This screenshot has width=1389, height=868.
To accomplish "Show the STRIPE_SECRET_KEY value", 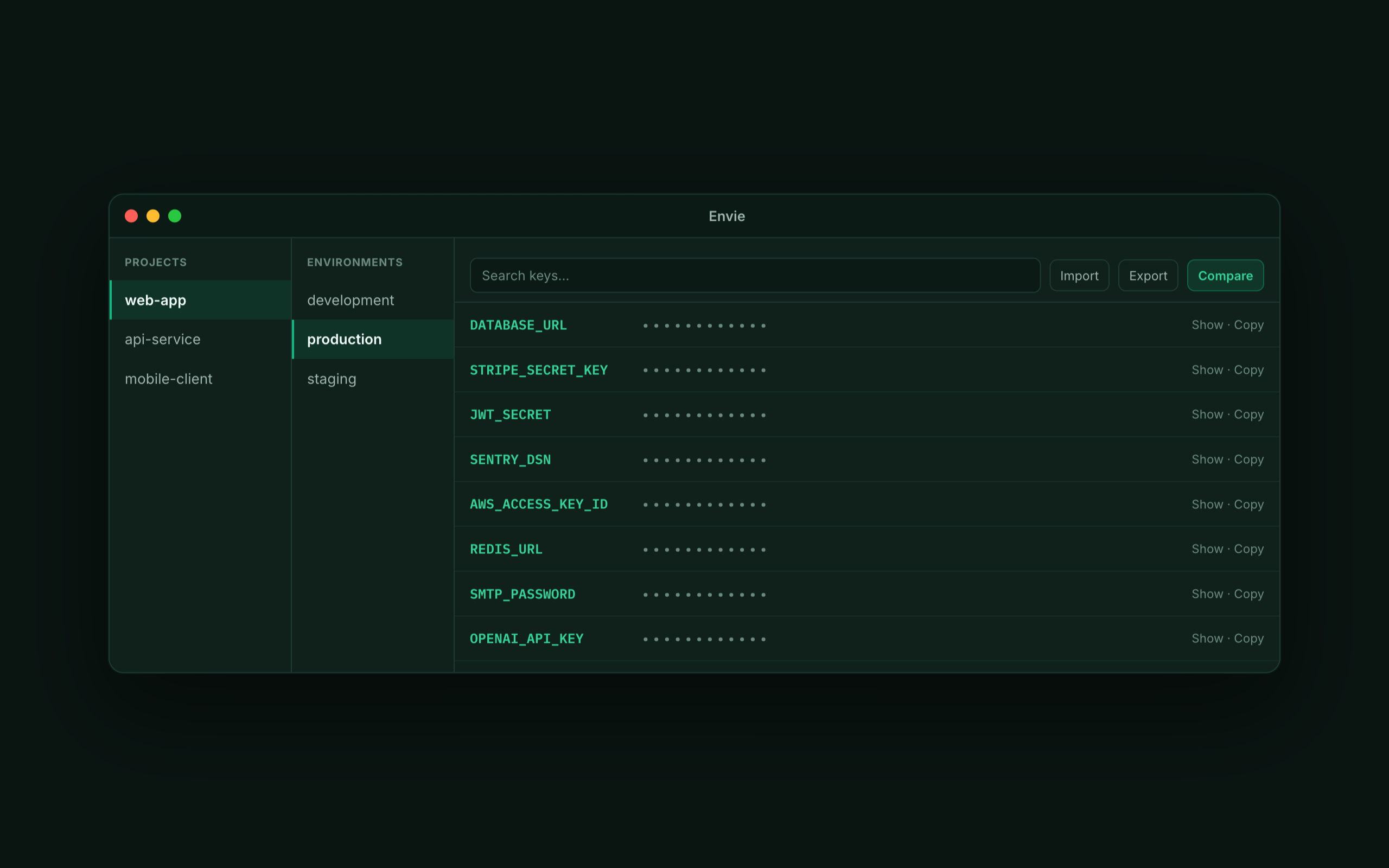I will coord(1207,369).
